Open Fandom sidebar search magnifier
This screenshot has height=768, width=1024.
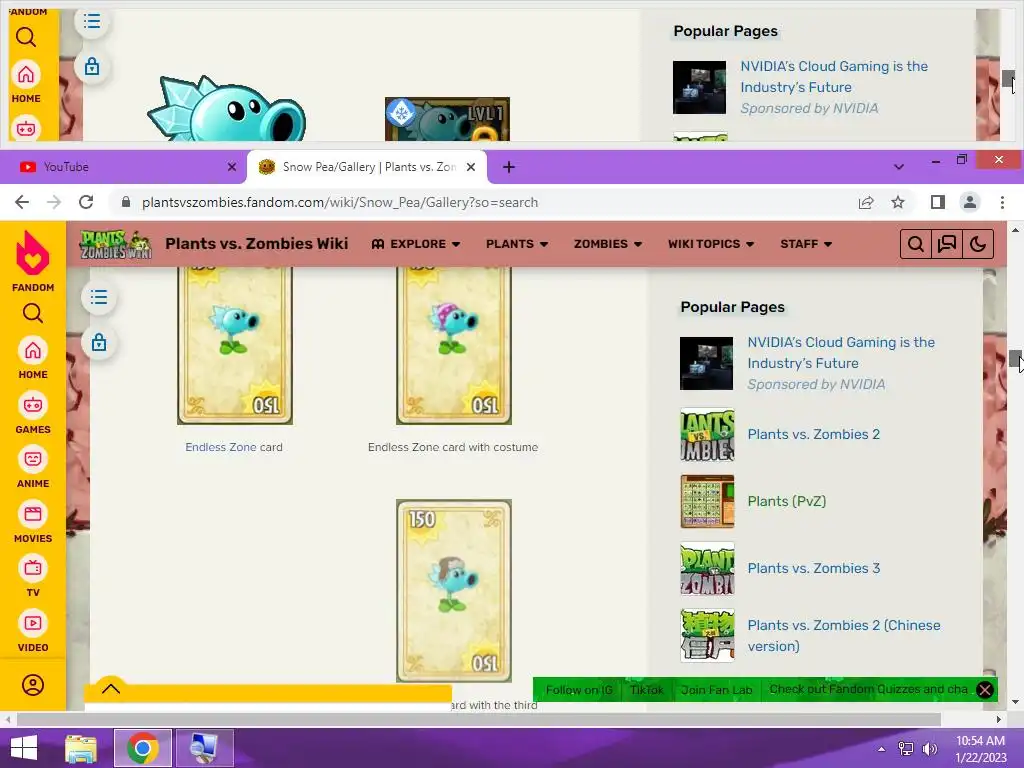click(33, 313)
